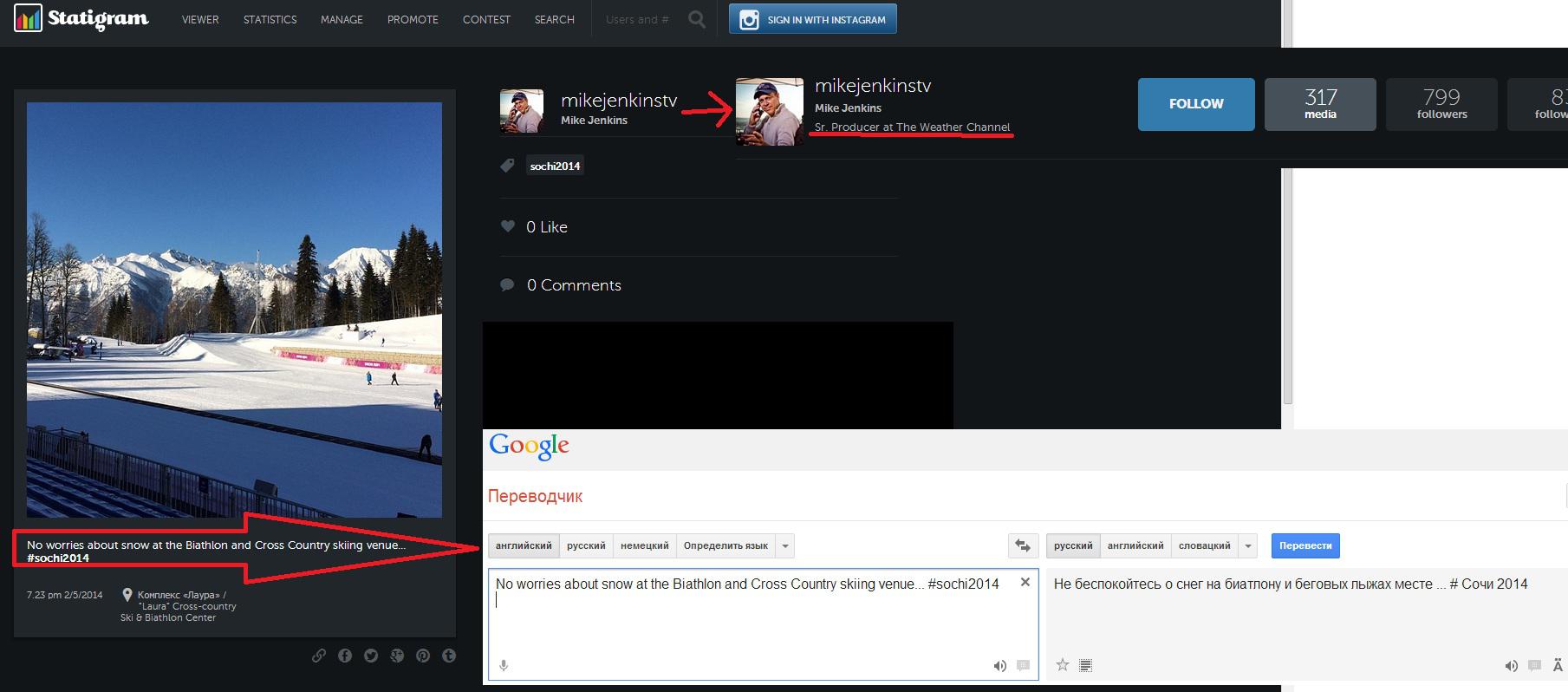Select английский as source language
The height and width of the screenshot is (692, 1568).
[524, 545]
